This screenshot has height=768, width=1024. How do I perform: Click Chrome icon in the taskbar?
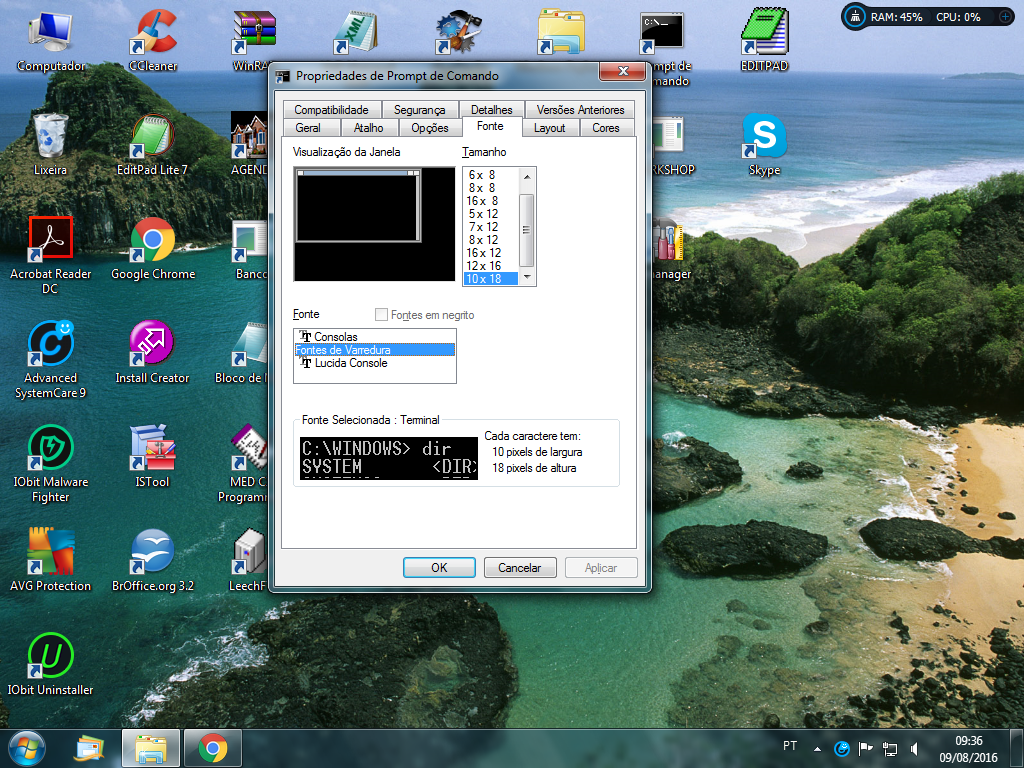[212, 747]
